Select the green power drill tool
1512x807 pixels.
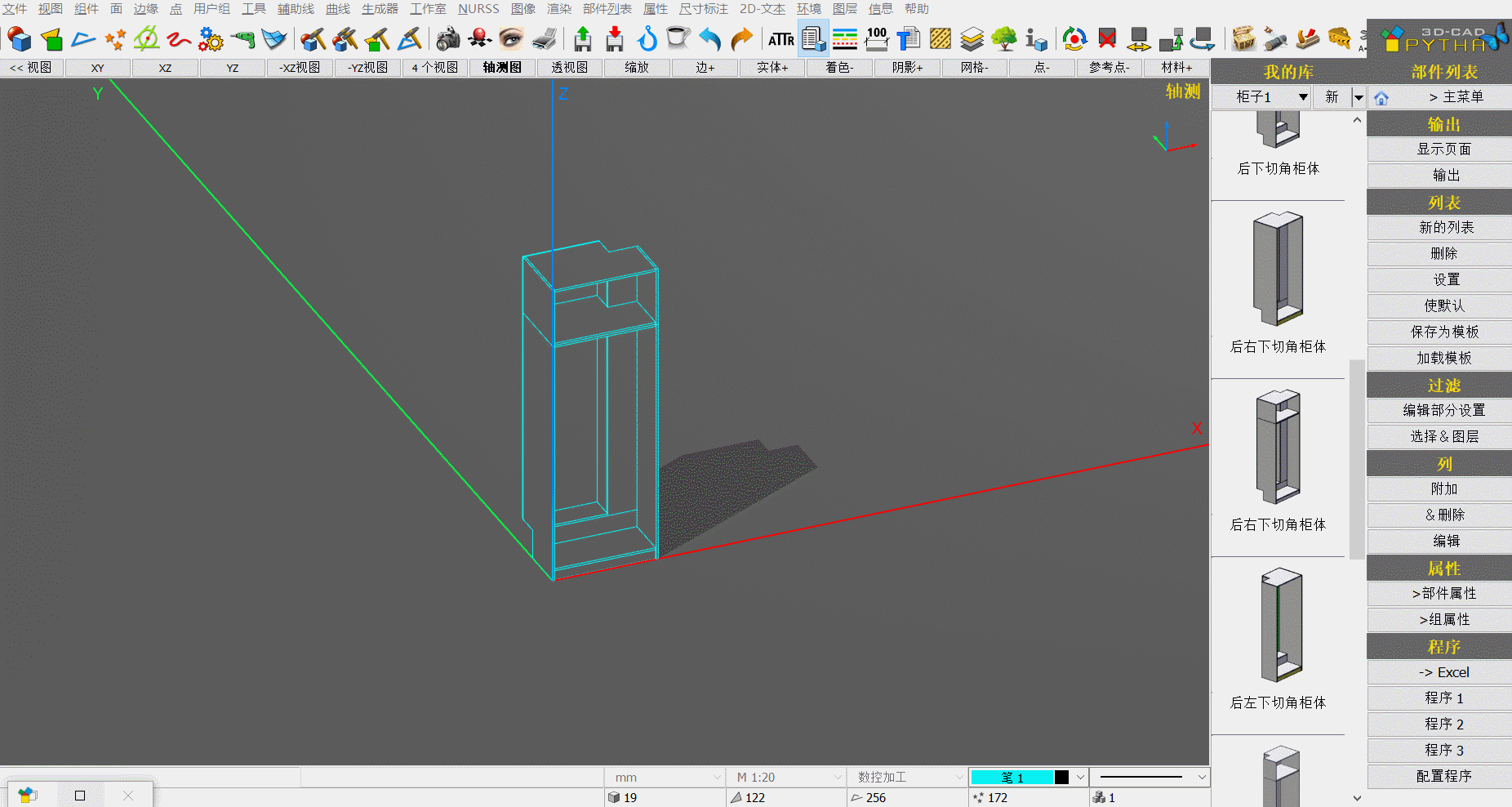tap(242, 38)
